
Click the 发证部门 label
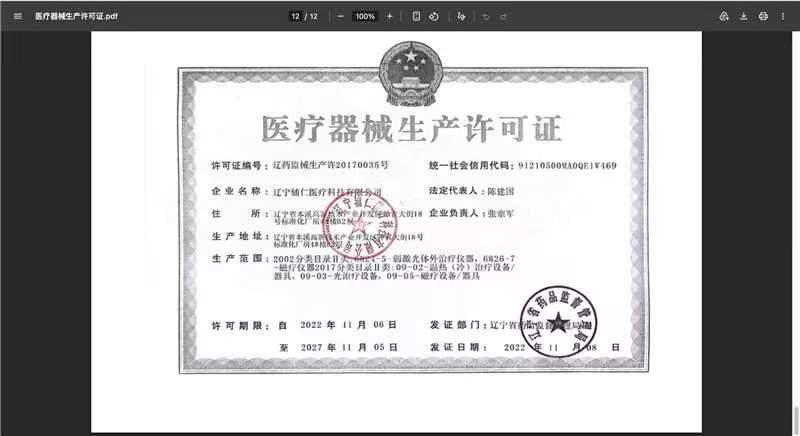click(x=455, y=325)
